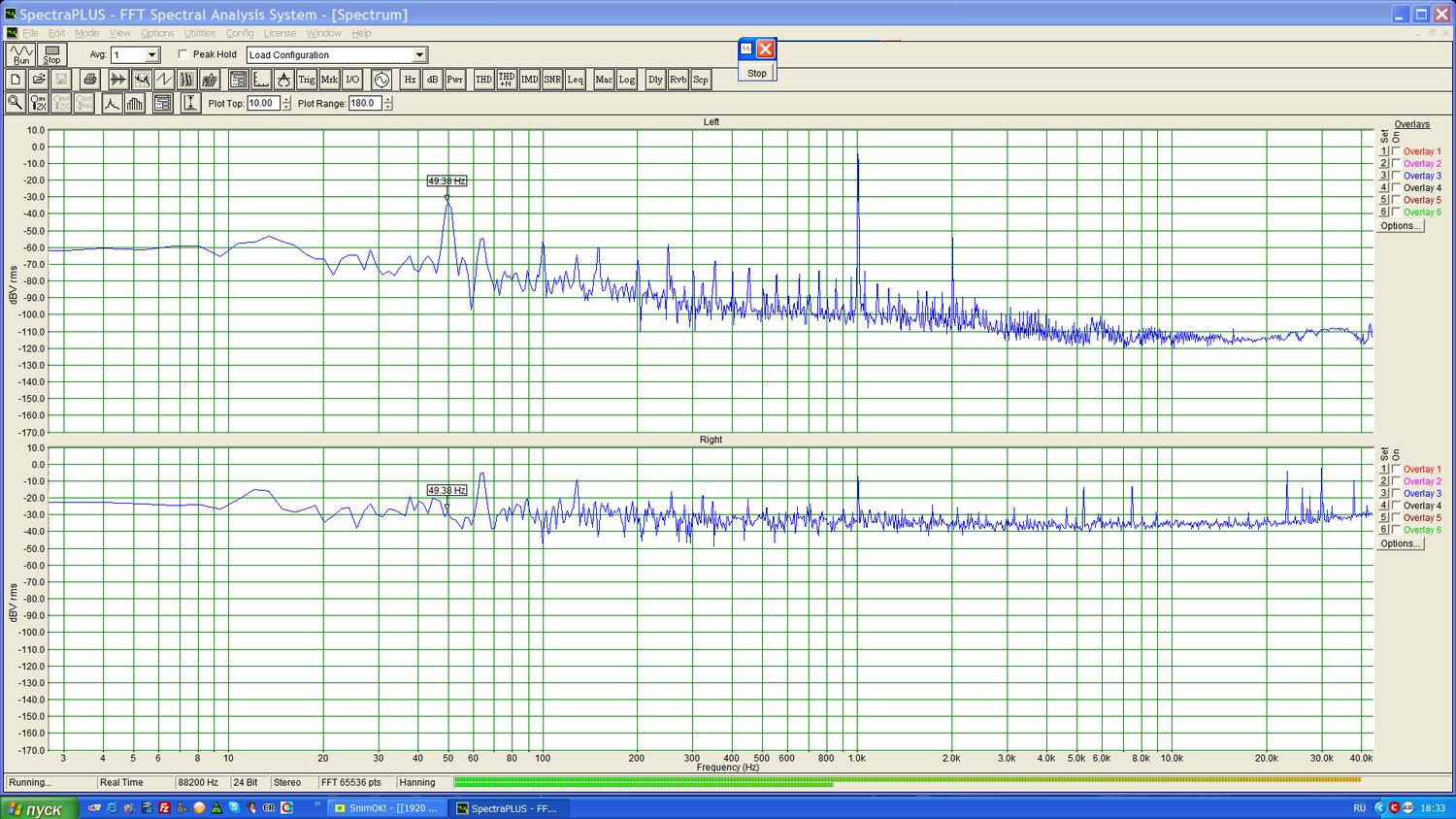Screen dimensions: 1456x819
Task: Enable Overlay 3 checkbox in Right plot
Action: (x=1397, y=493)
